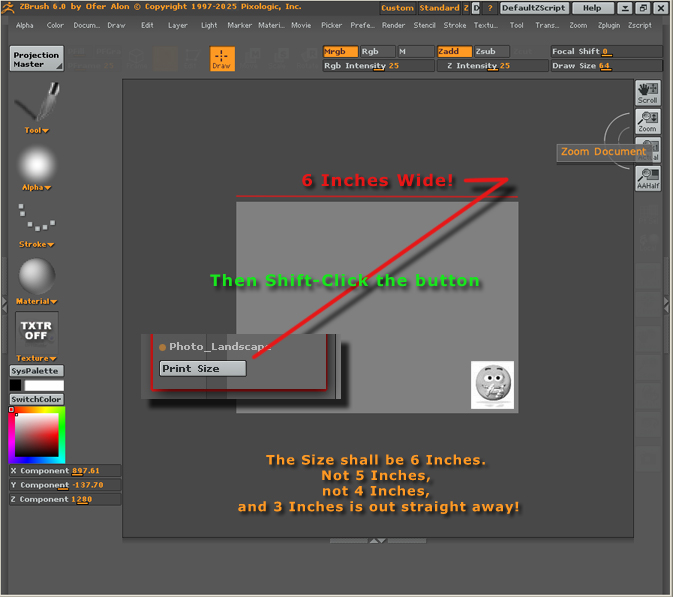Expand the left tray divider arrow
Viewport: 673px width, 597px height.
click(x=4, y=303)
